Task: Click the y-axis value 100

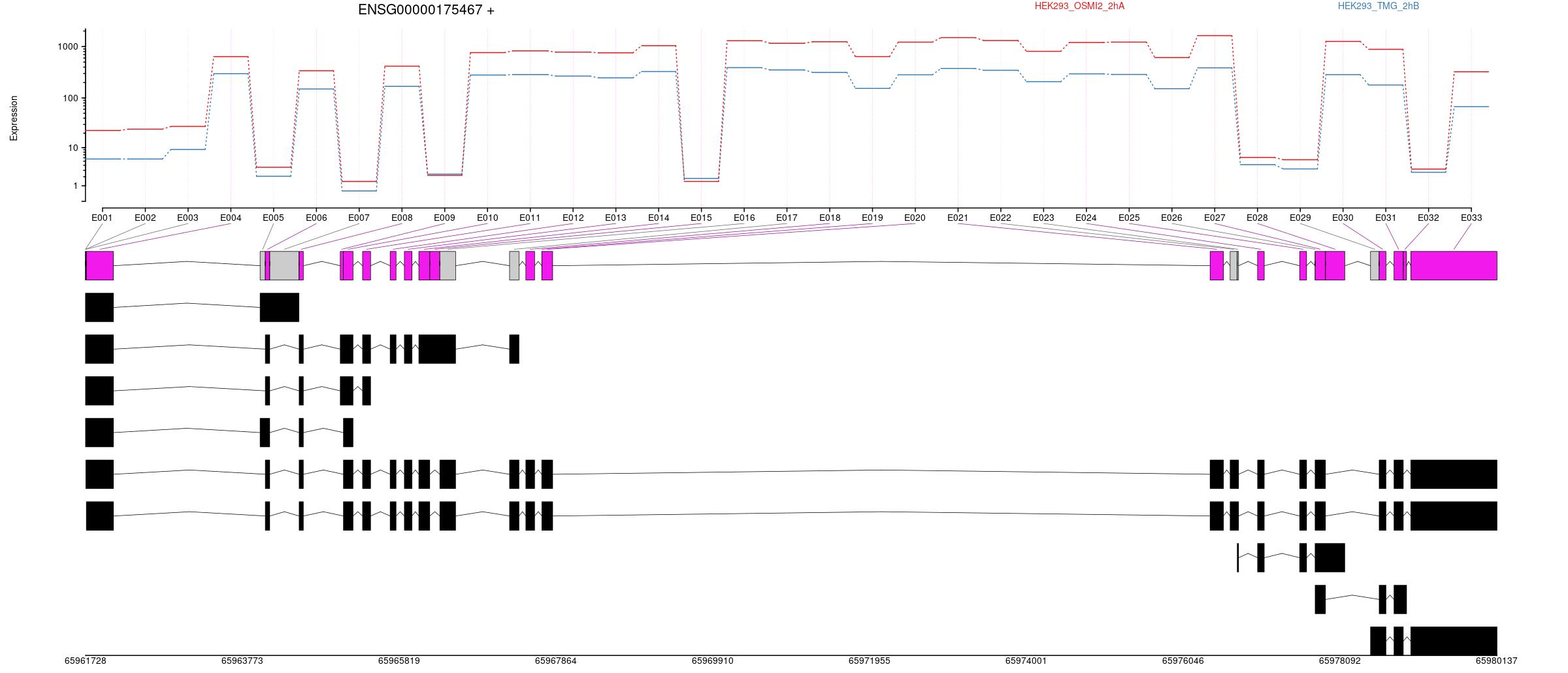Action: (x=70, y=99)
